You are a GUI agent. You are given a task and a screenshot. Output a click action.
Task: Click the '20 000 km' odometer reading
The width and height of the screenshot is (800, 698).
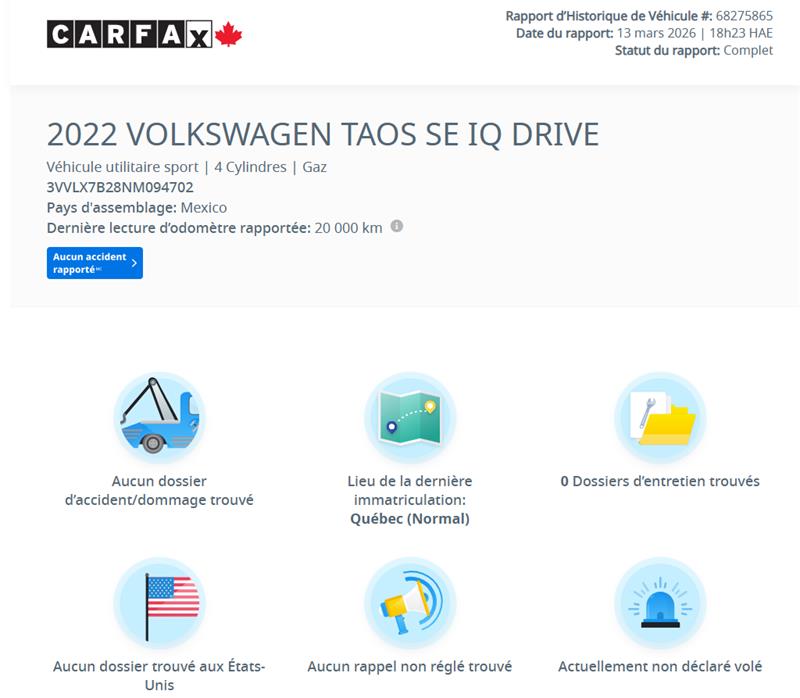(348, 228)
